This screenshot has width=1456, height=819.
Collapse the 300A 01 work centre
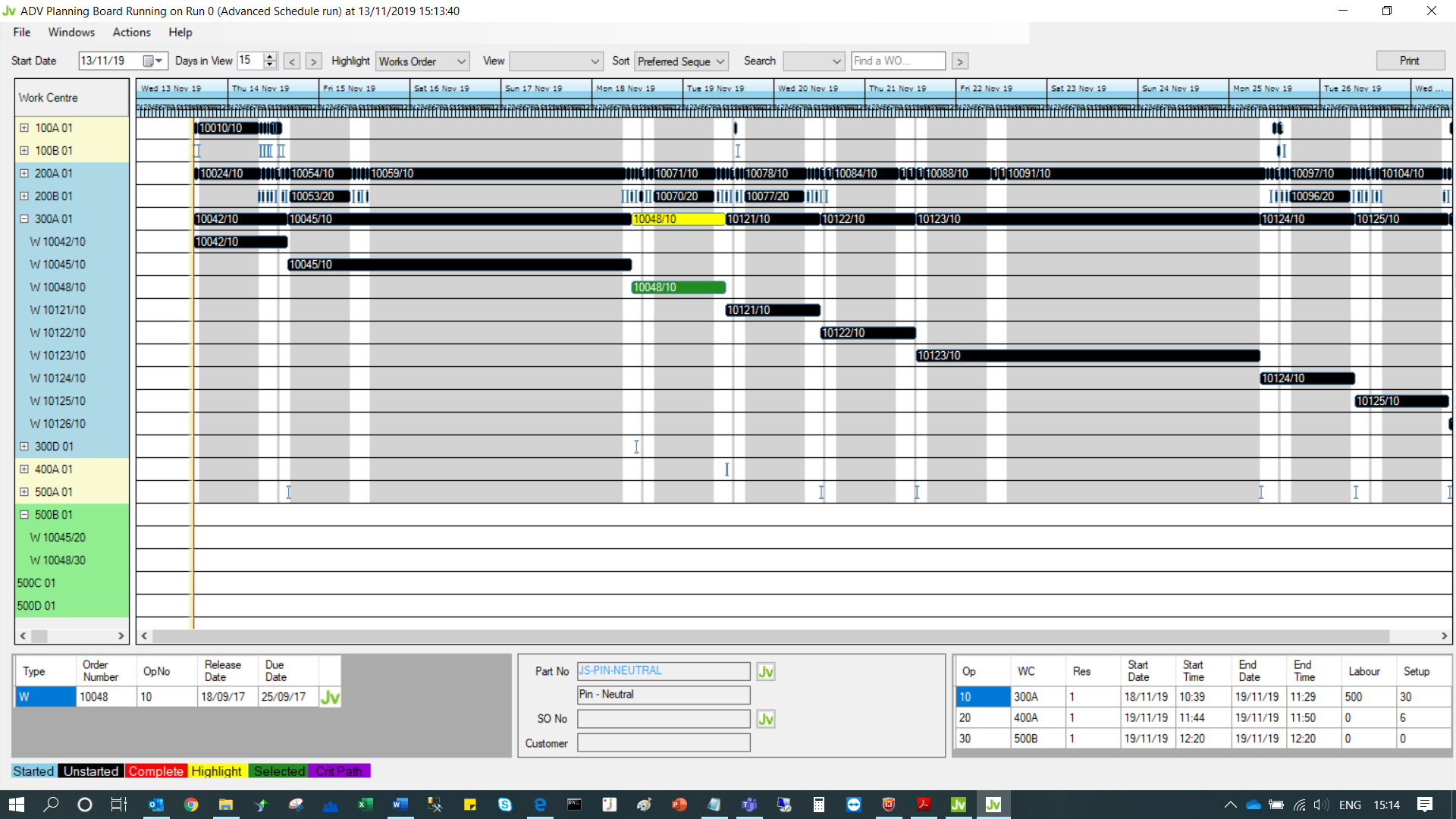pos(24,219)
